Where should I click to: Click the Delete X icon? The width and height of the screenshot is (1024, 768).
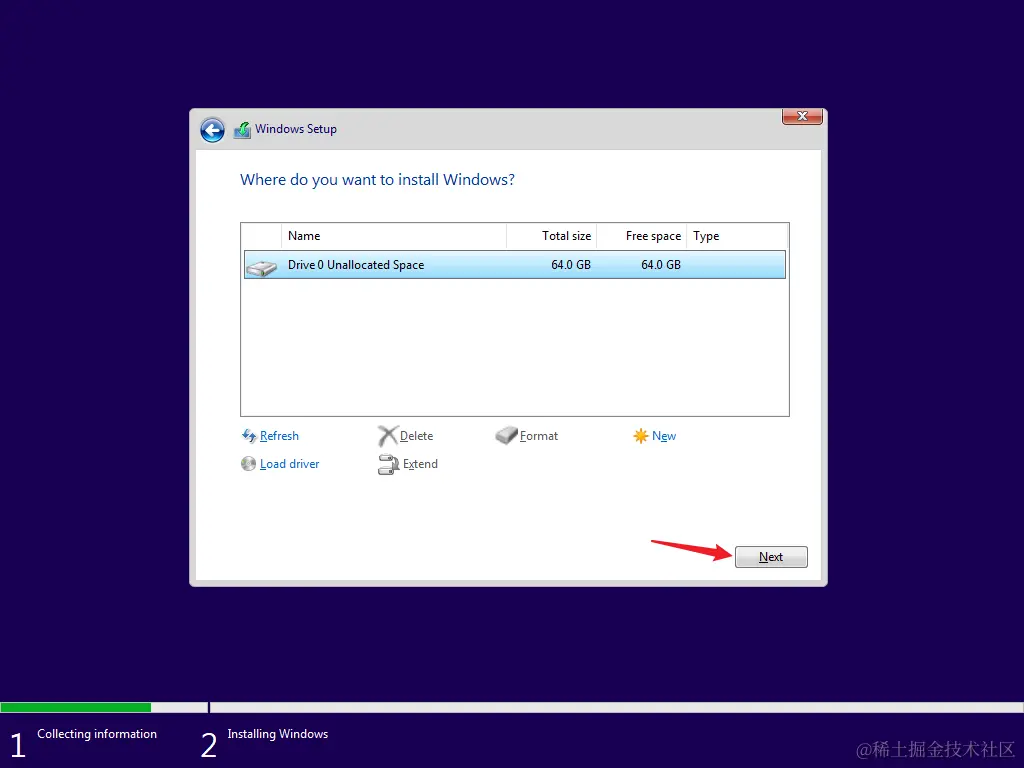point(387,436)
